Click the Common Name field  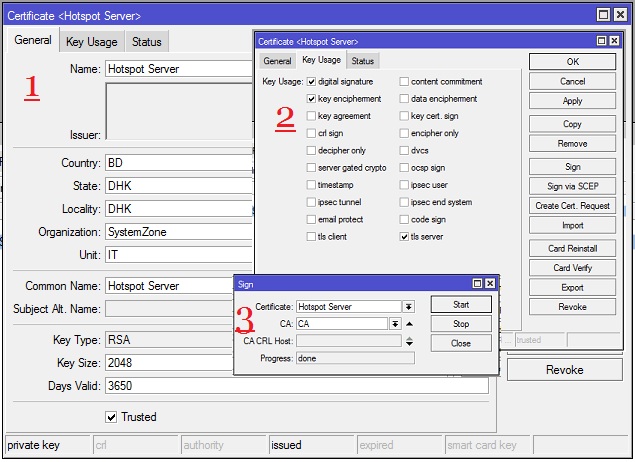(x=170, y=286)
